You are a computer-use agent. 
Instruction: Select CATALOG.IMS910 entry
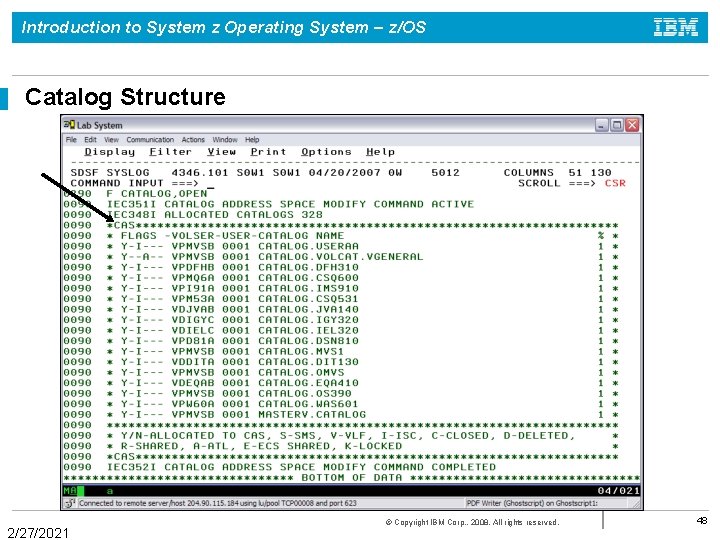coord(308,289)
